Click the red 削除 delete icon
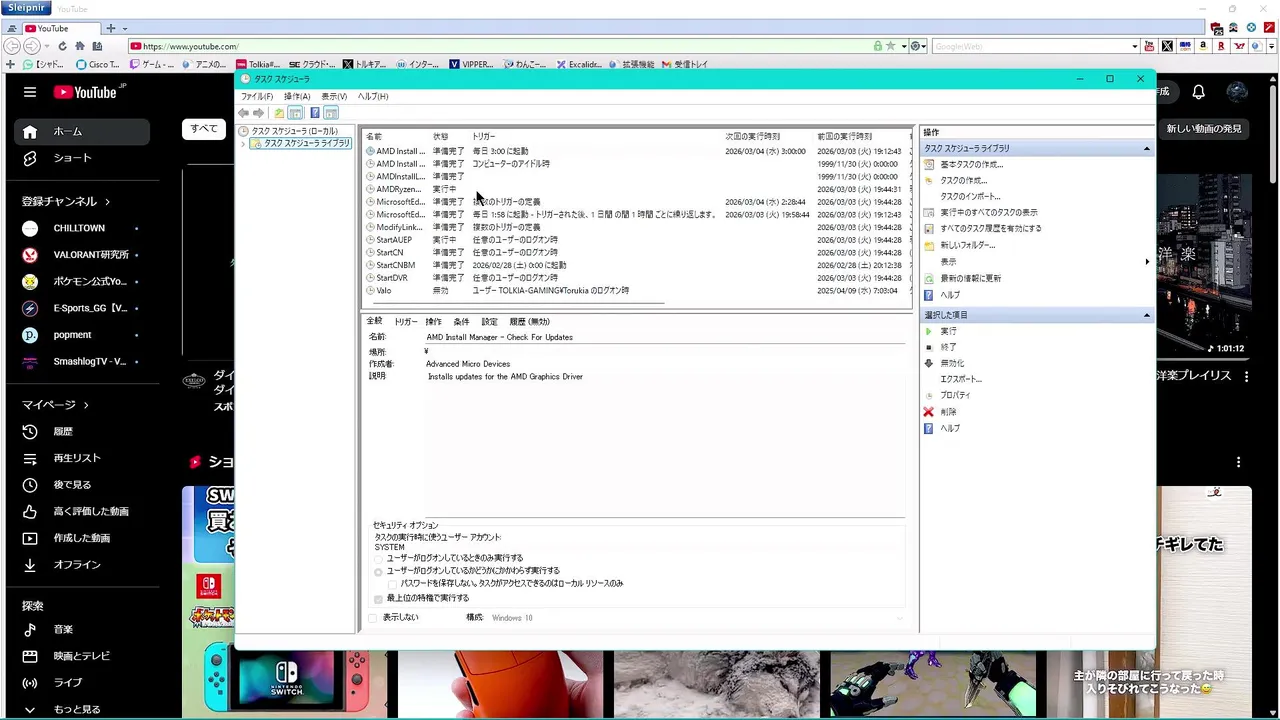Image resolution: width=1280 pixels, height=720 pixels. click(x=929, y=412)
